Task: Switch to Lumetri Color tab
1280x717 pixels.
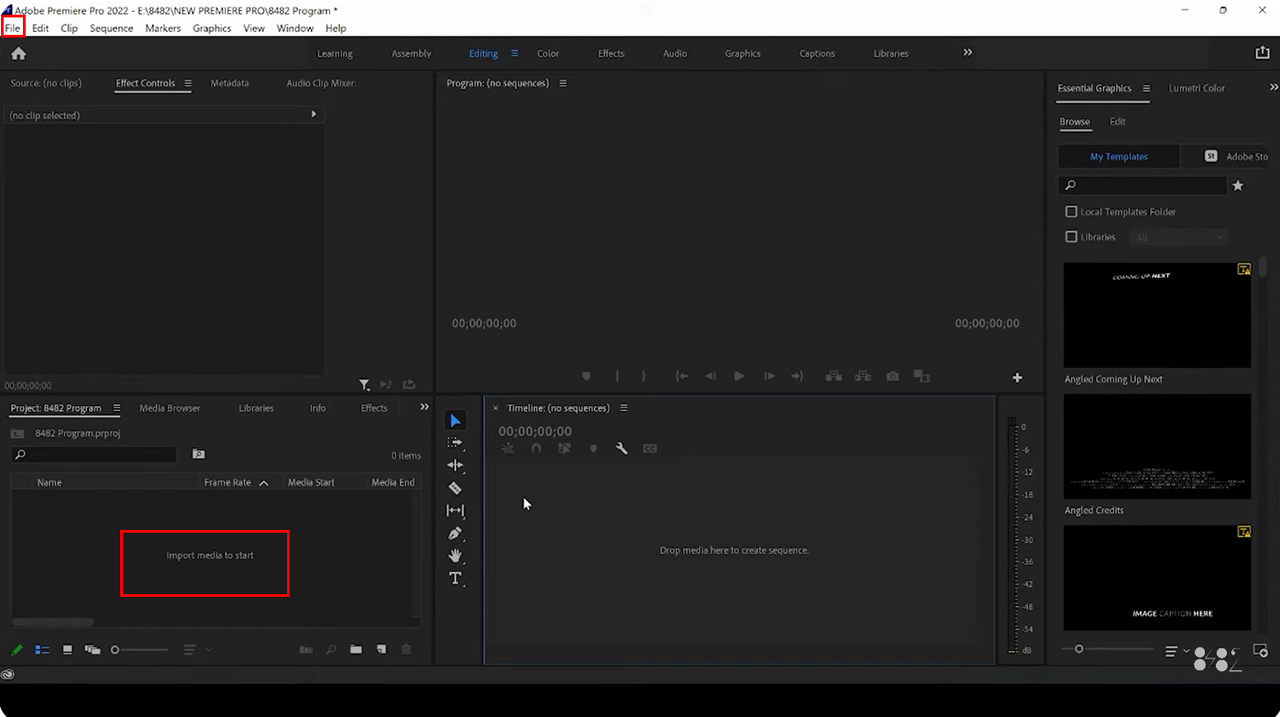Action: click(x=1197, y=88)
